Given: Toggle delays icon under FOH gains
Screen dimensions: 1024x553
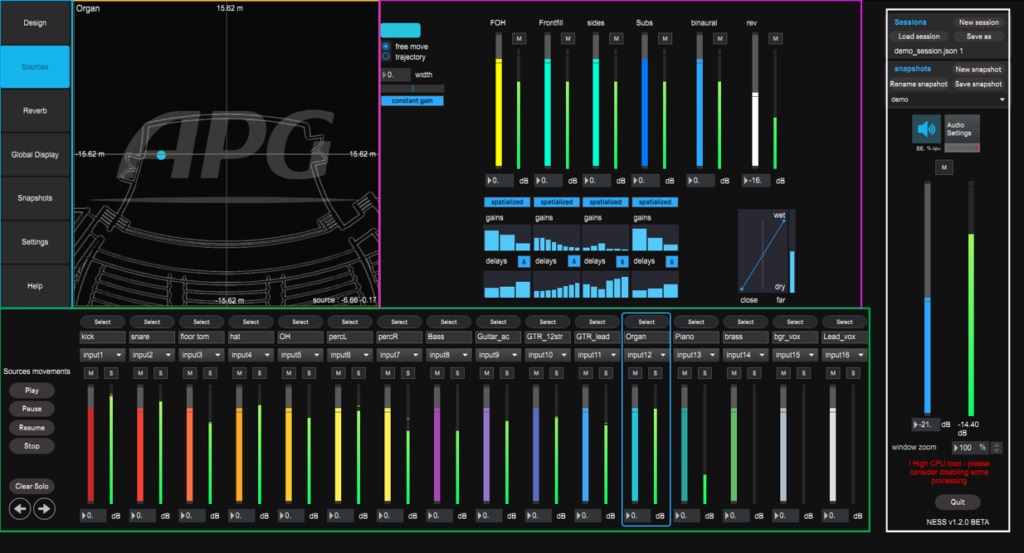Looking at the screenshot, I should click(x=524, y=261).
